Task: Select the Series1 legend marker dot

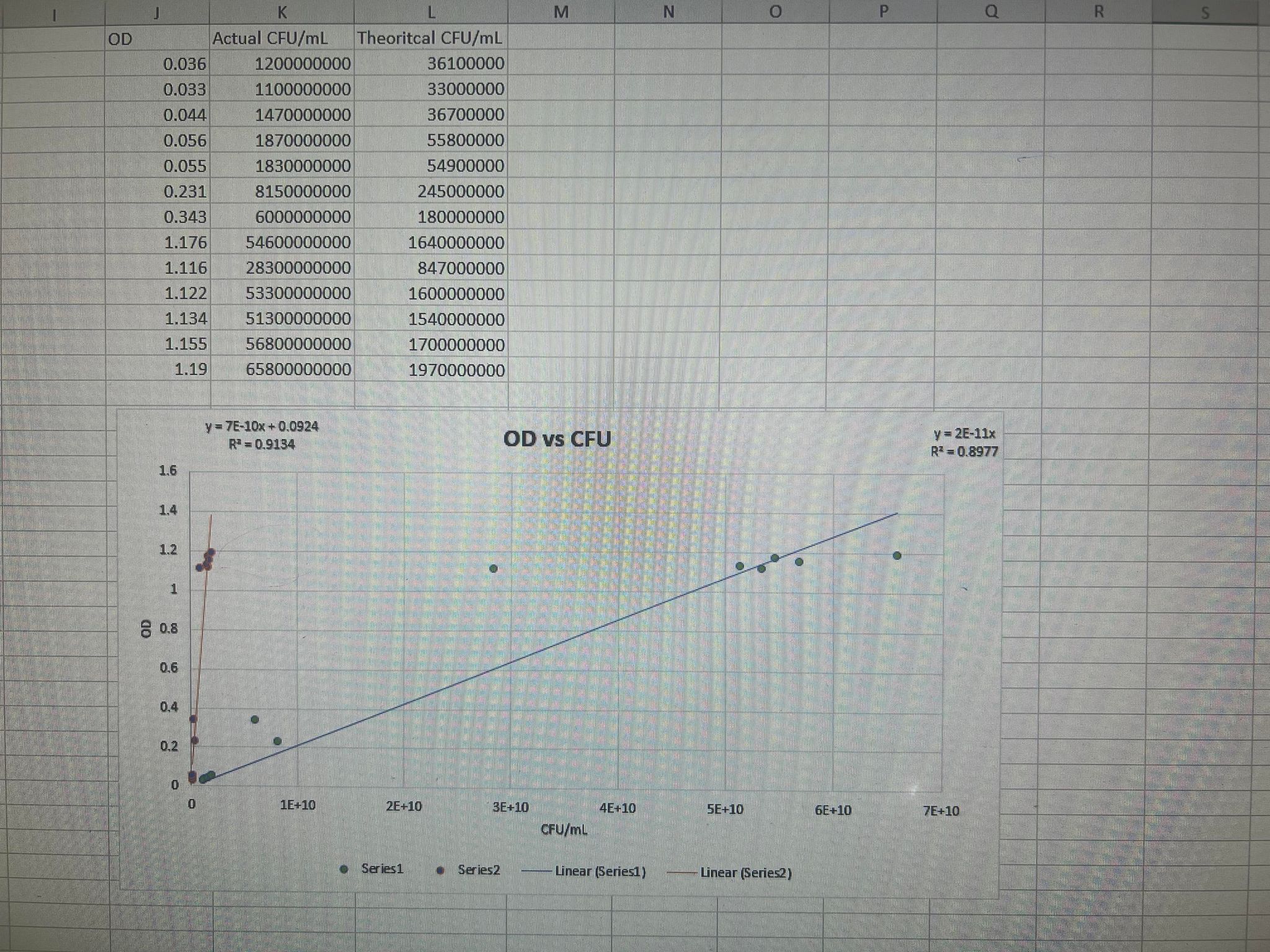Action: (345, 870)
